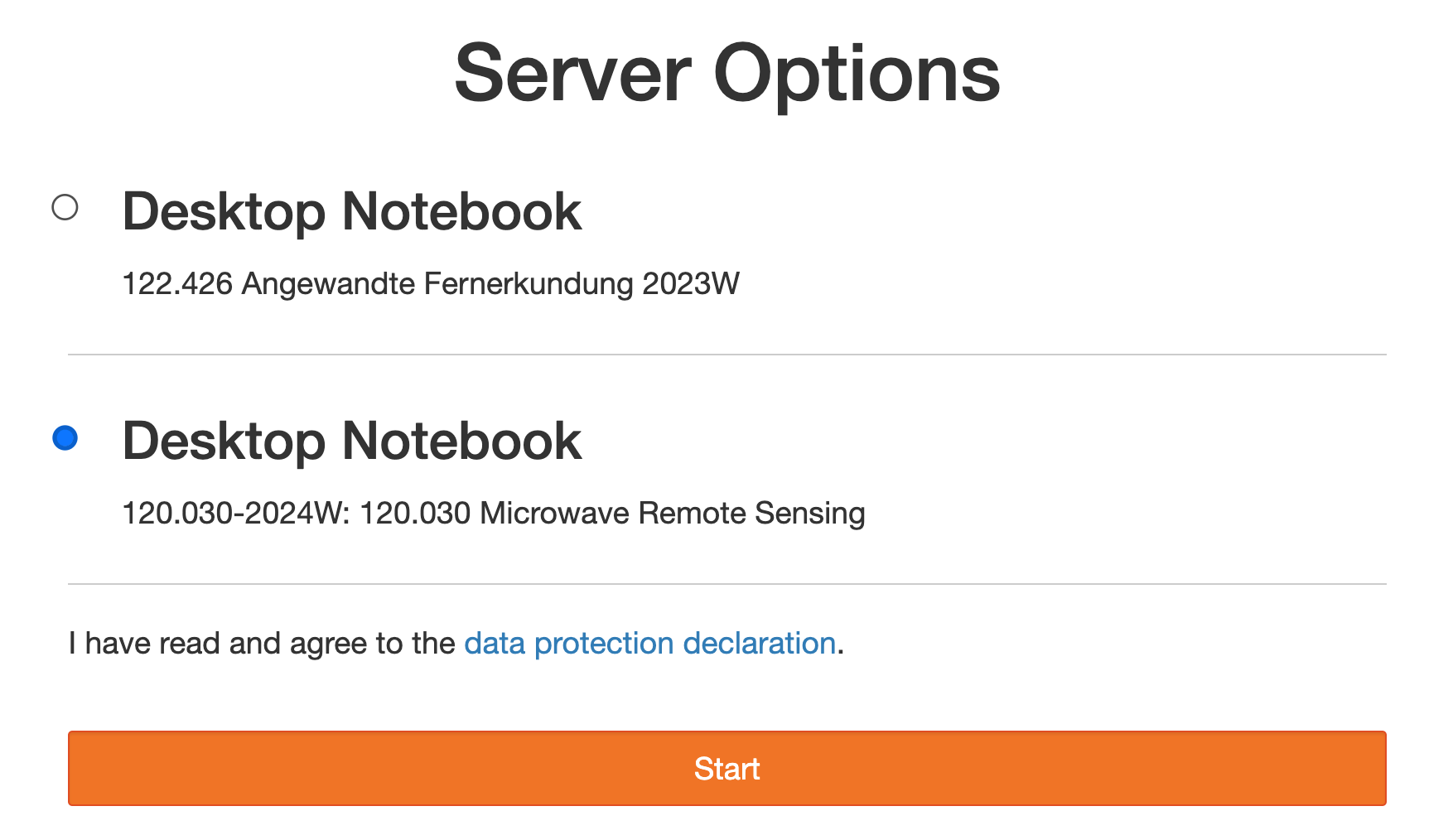Select the Angewandte Fernerkundung radio button
This screenshot has width=1453, height=840.
[65, 207]
